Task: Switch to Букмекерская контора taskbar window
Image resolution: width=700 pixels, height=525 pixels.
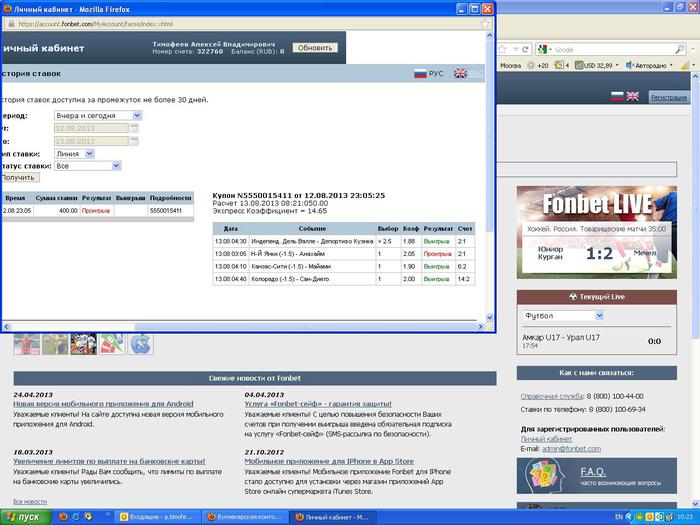Action: pyautogui.click(x=244, y=517)
